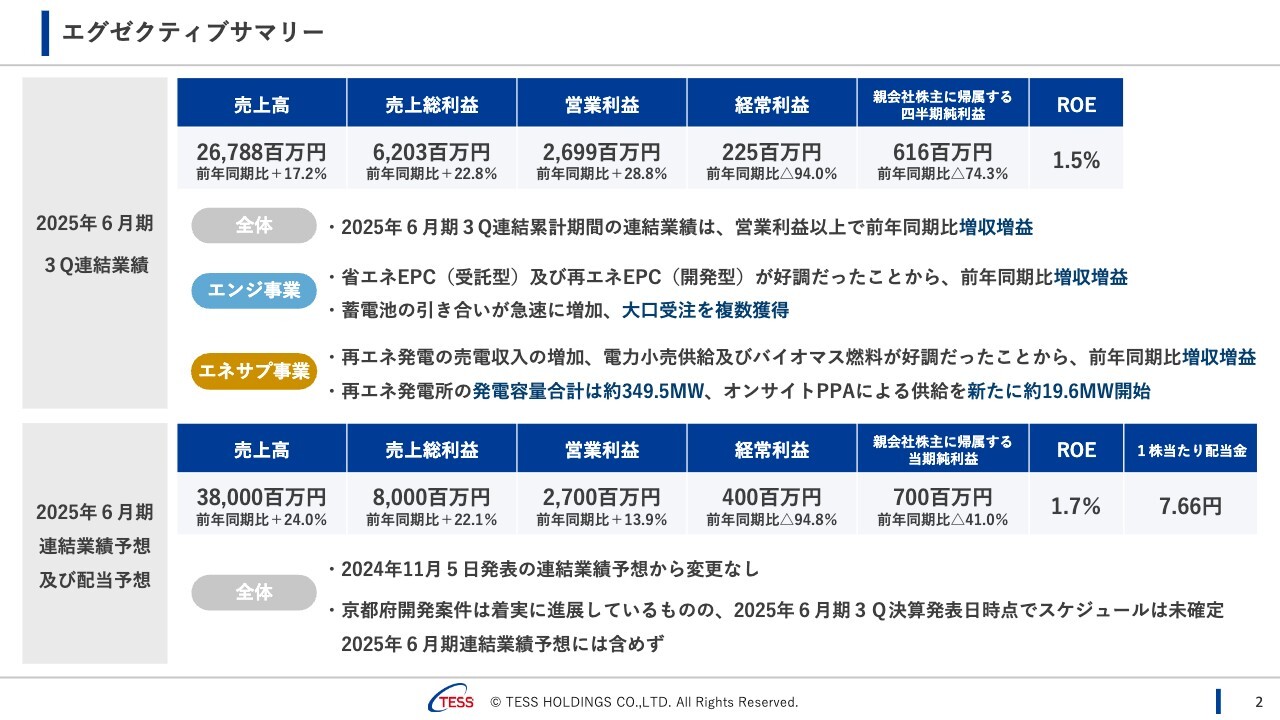Click 前年同期比△94.8% in forecast table

[772, 520]
